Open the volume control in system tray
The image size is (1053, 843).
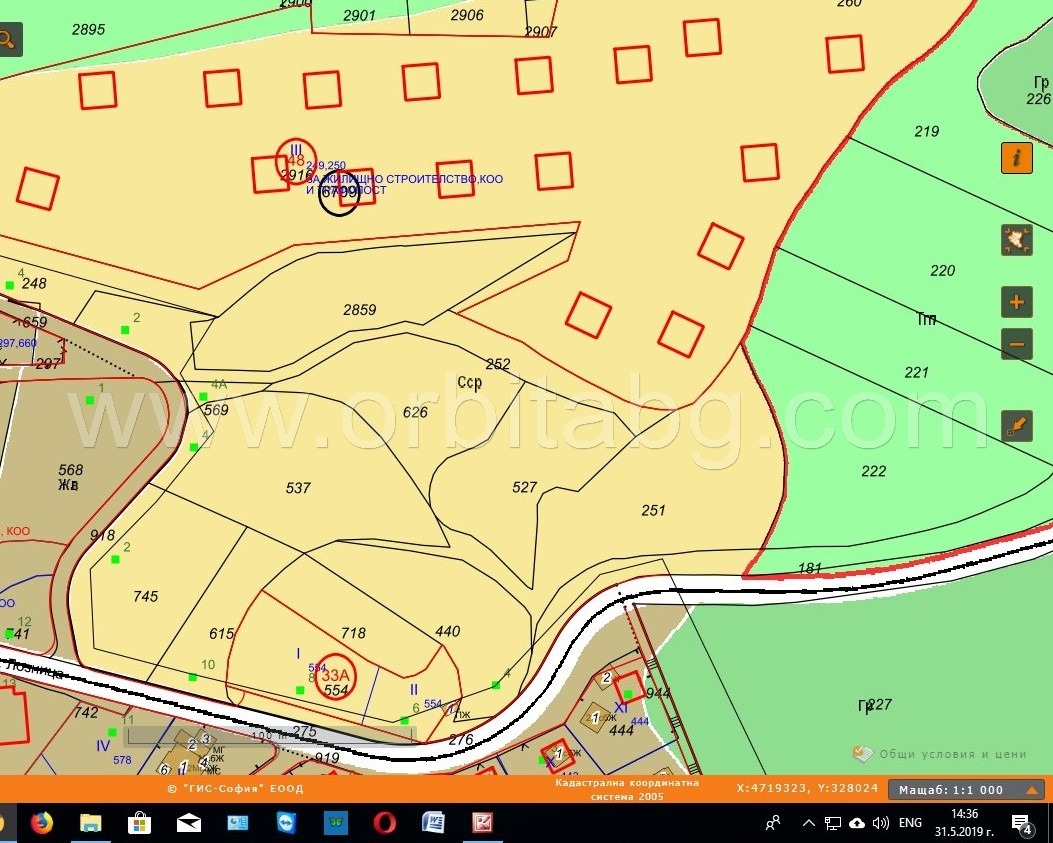[881, 823]
